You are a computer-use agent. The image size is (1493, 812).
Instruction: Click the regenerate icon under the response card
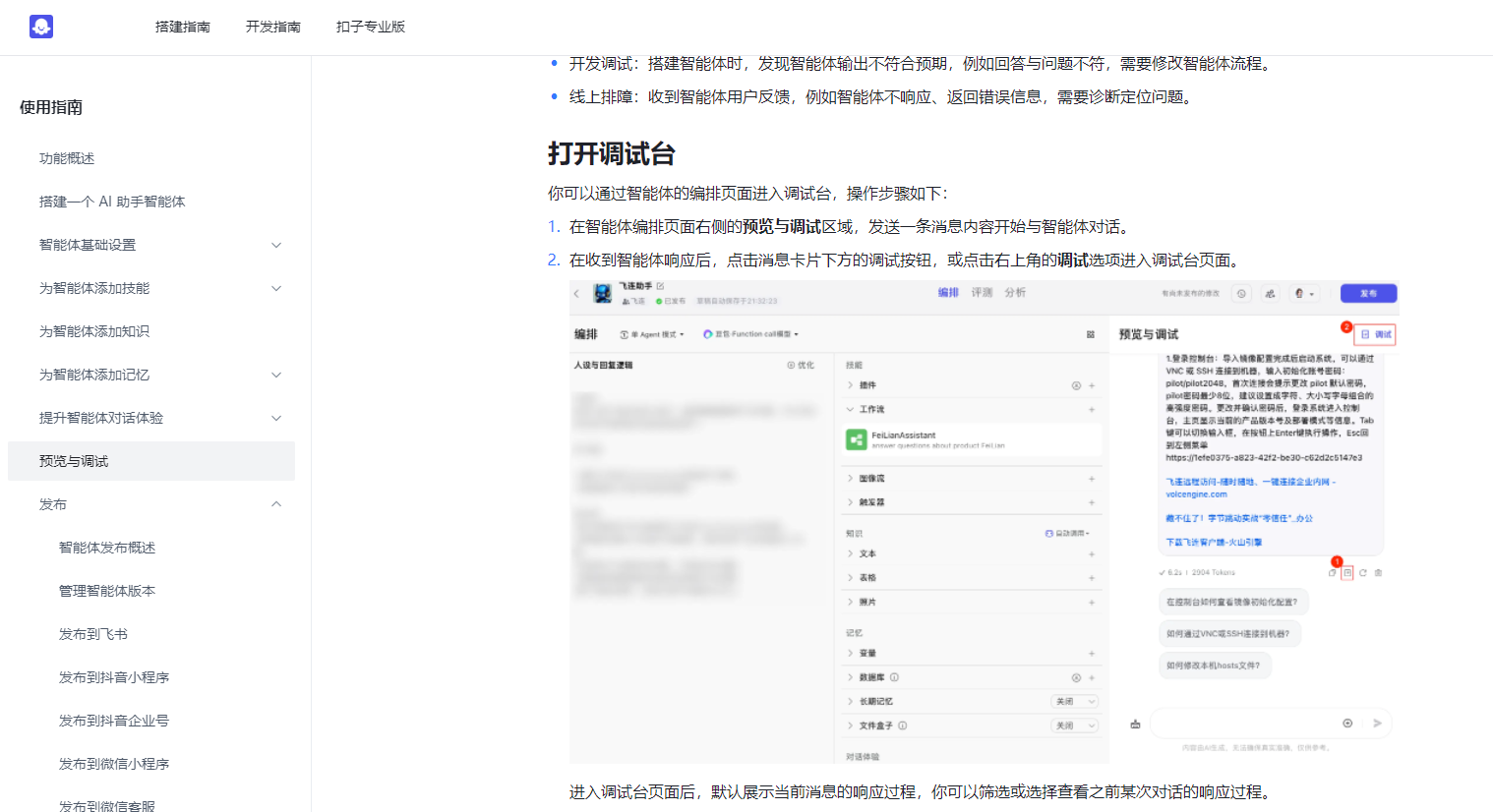[1363, 572]
